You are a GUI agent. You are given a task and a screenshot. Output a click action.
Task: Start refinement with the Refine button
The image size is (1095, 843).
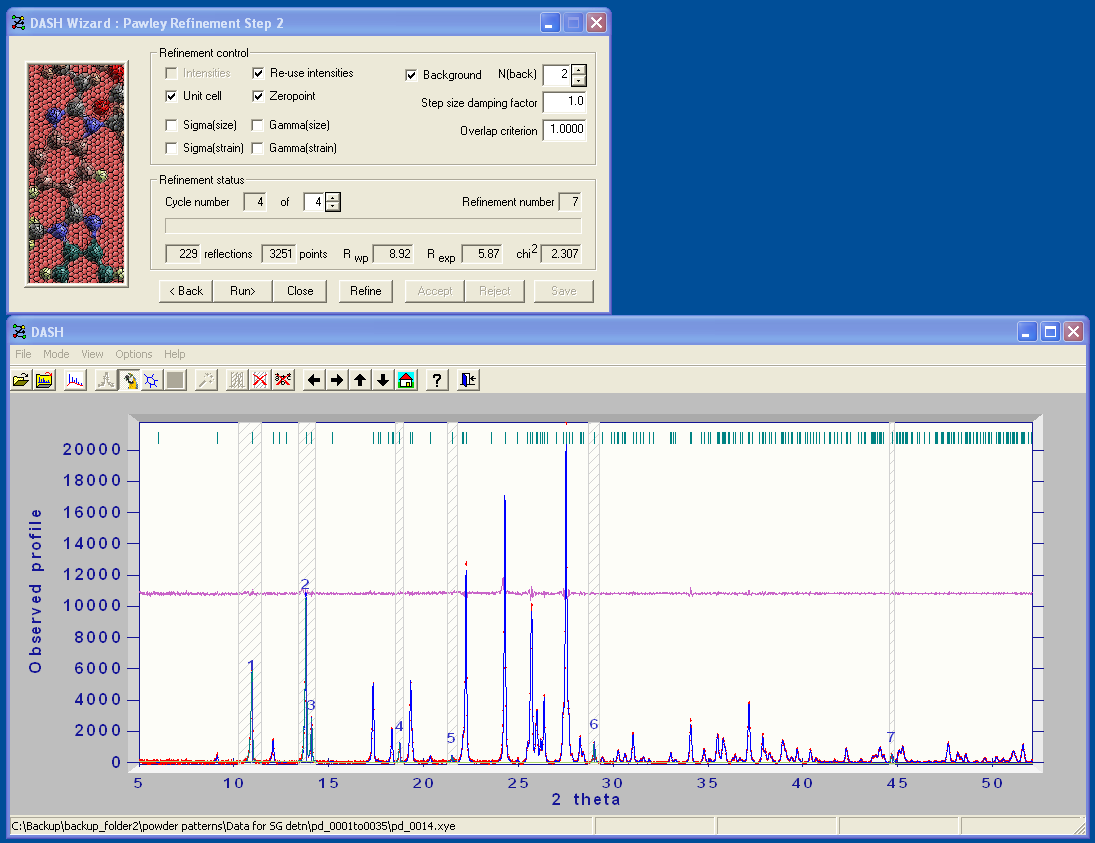coord(366,291)
